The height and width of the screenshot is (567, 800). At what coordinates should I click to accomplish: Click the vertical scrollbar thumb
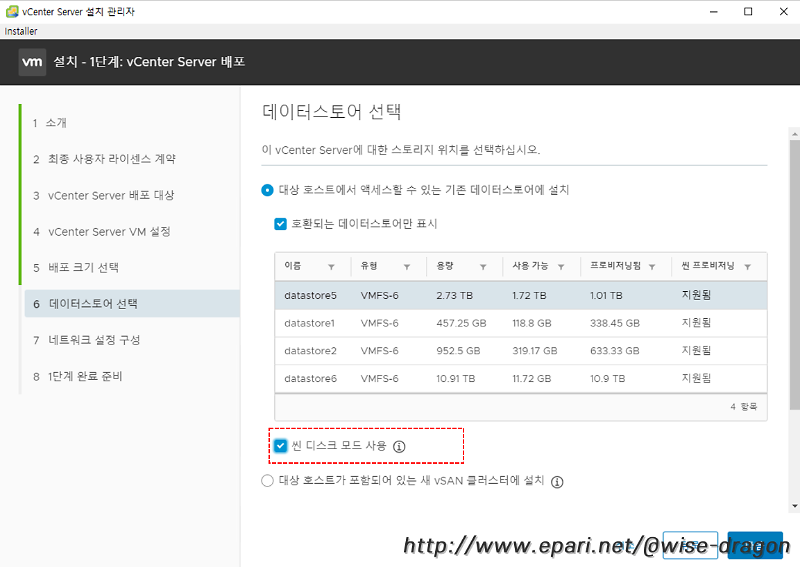point(794,276)
